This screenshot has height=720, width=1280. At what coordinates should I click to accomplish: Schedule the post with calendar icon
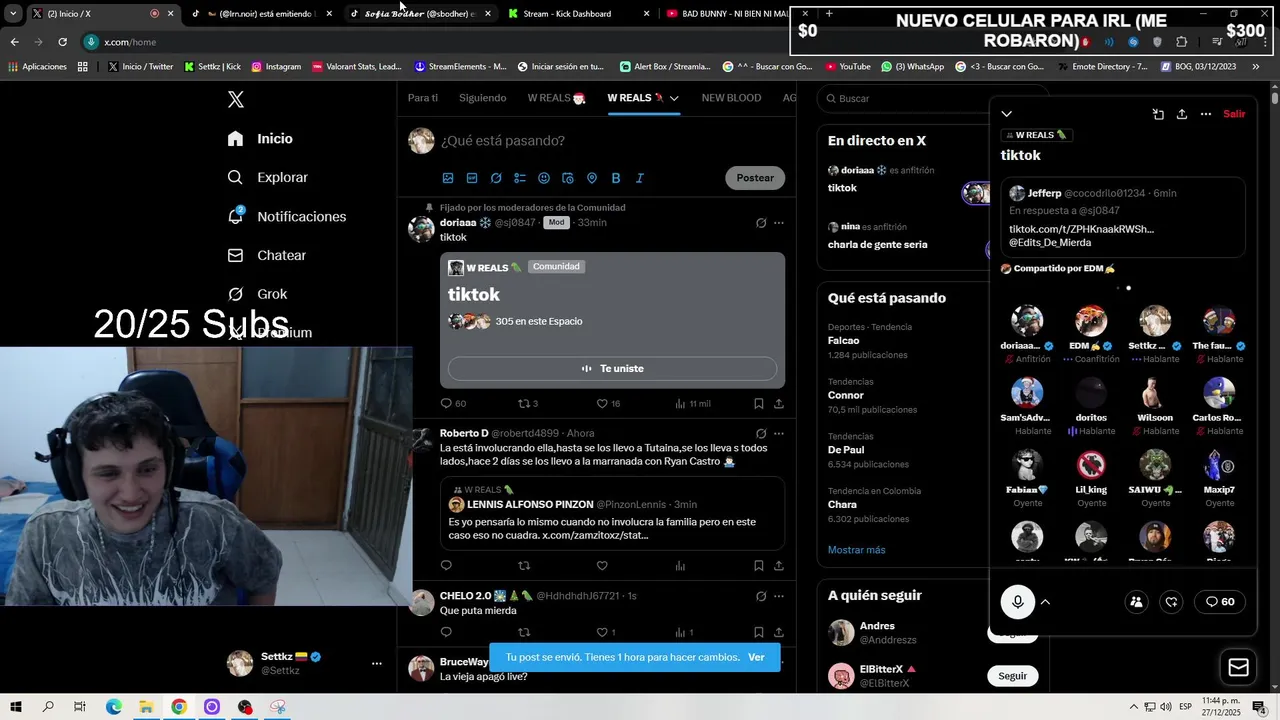[568, 178]
